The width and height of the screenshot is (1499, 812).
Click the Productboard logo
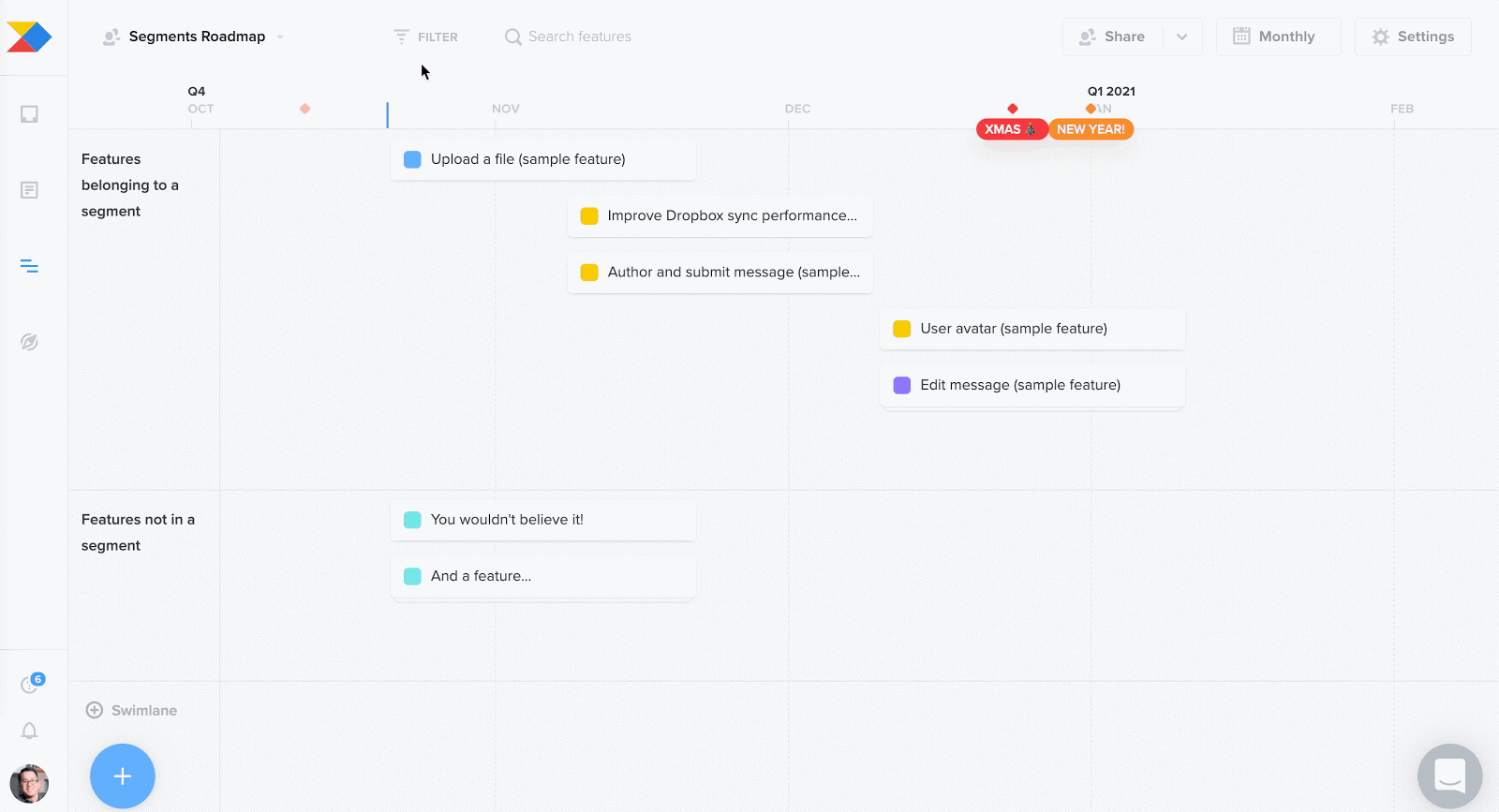click(29, 37)
